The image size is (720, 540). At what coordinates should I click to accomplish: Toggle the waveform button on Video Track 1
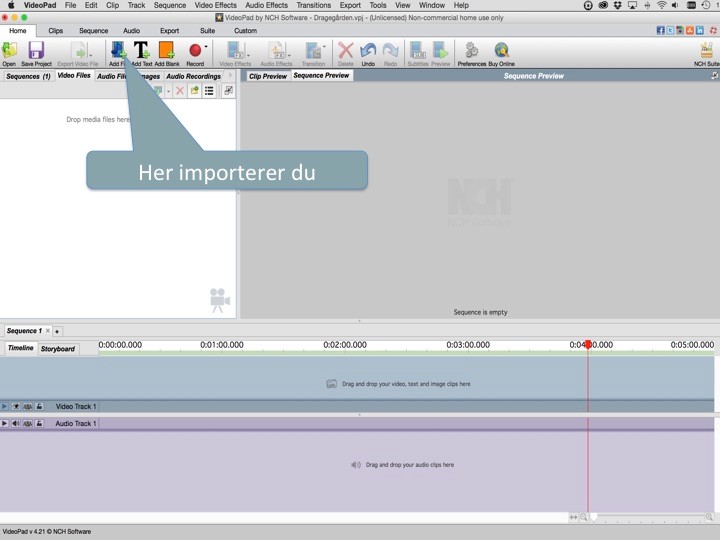click(28, 406)
